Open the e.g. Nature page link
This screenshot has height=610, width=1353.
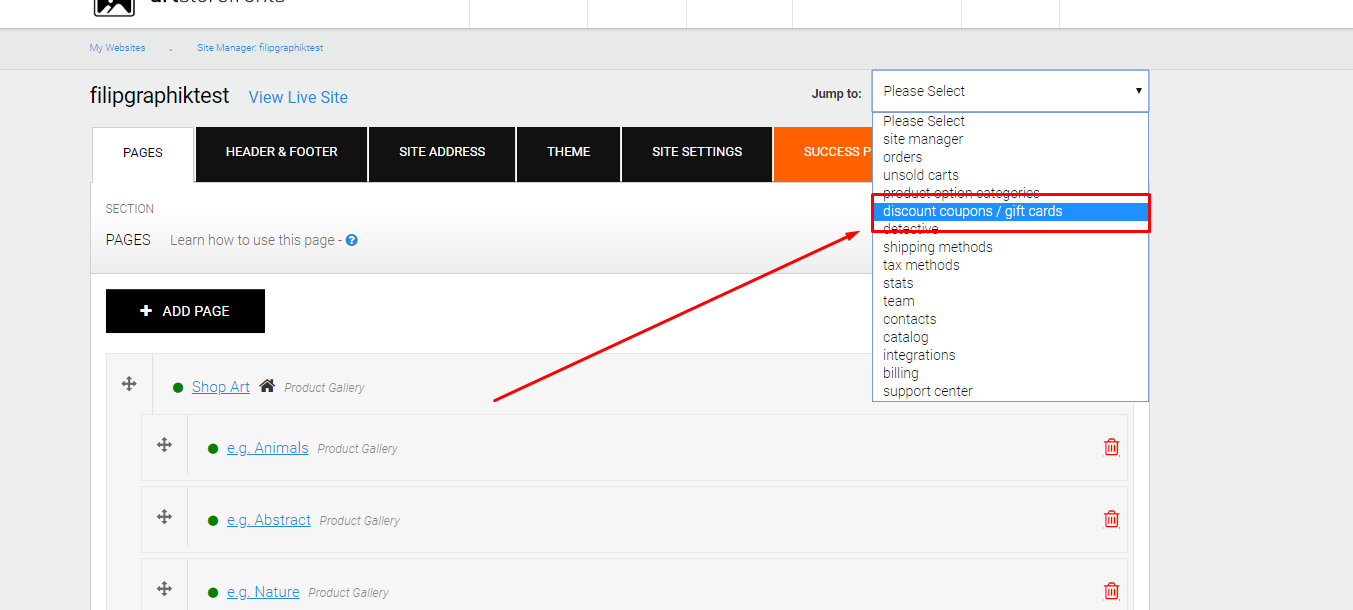coord(263,592)
